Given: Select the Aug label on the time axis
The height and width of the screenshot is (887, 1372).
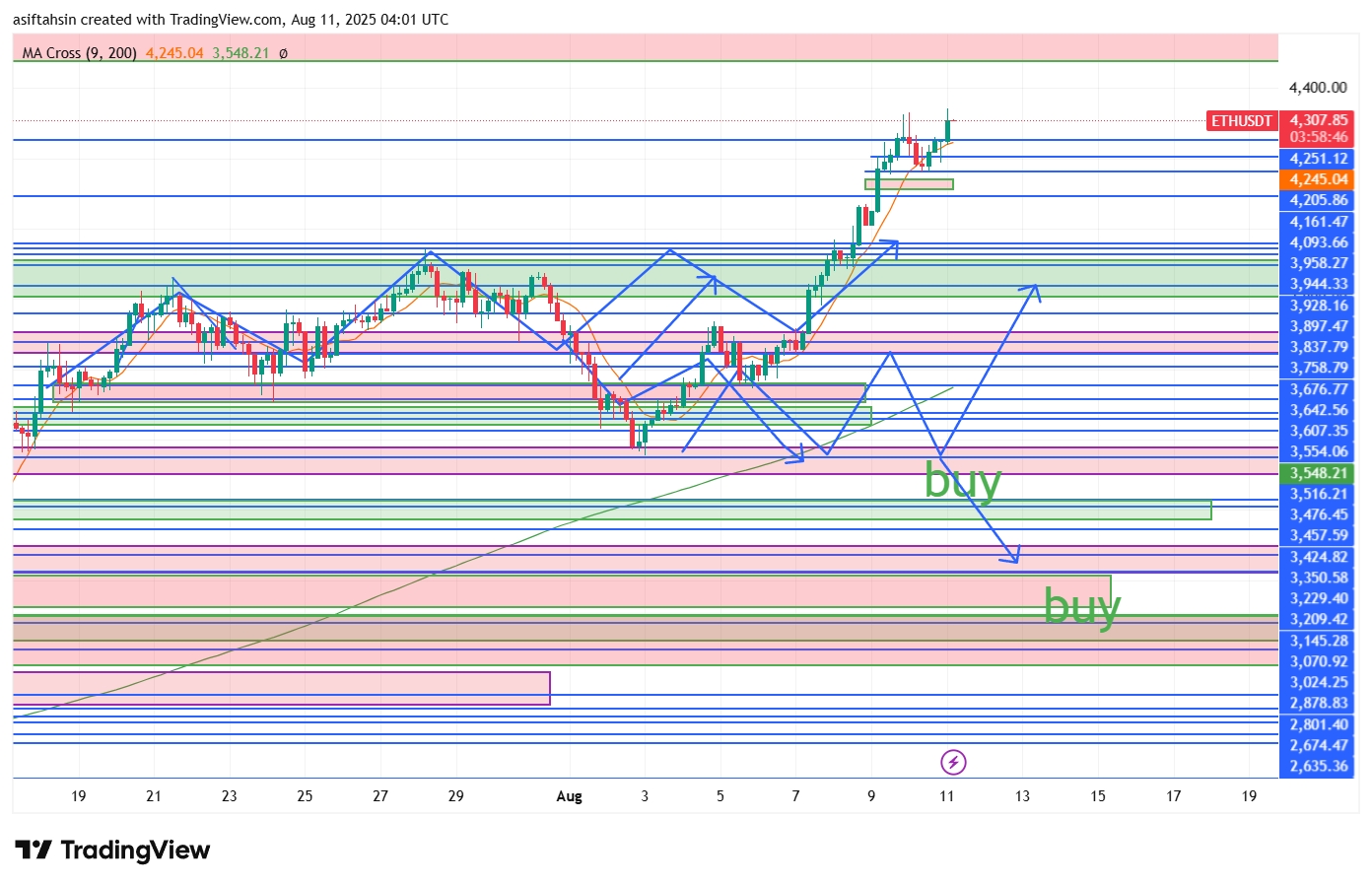Looking at the screenshot, I should click(x=569, y=796).
